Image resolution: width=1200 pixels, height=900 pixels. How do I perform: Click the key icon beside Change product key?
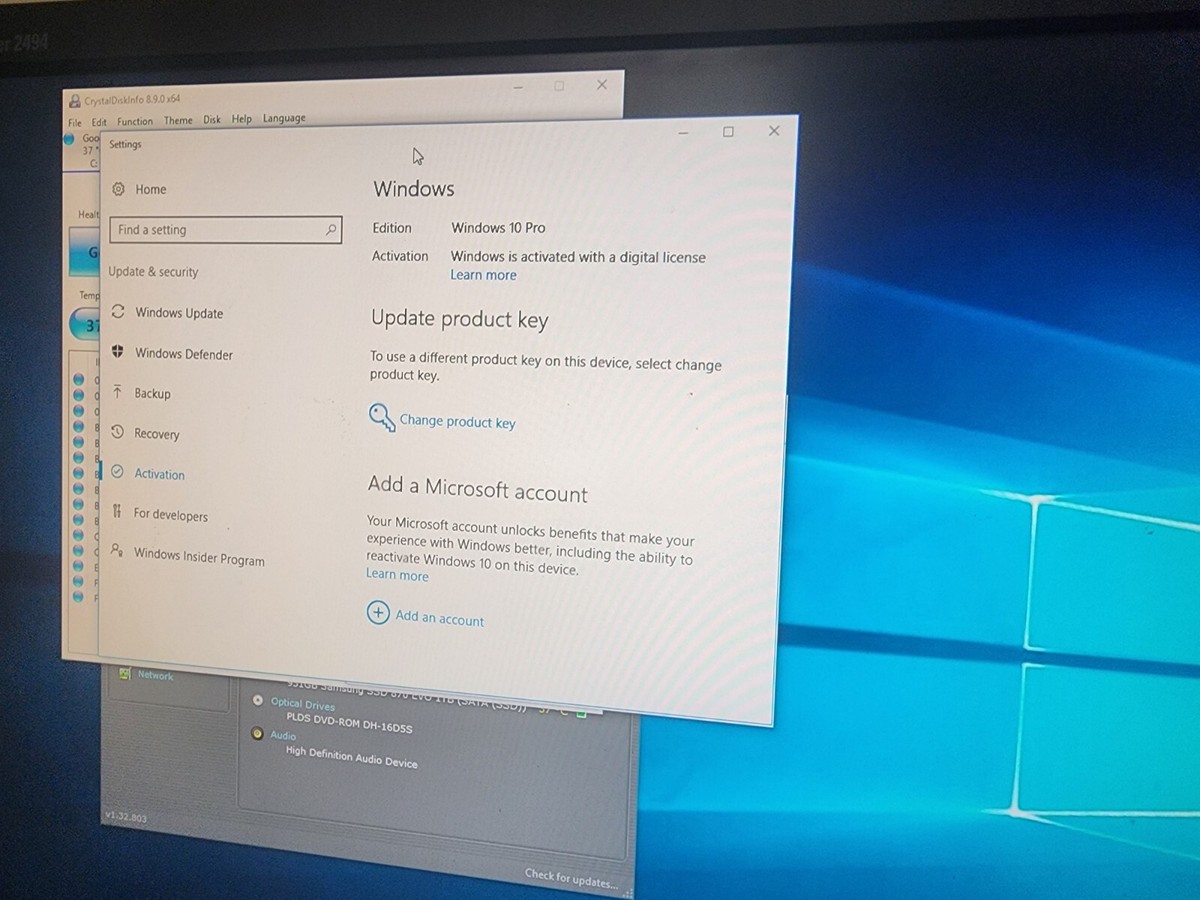382,418
